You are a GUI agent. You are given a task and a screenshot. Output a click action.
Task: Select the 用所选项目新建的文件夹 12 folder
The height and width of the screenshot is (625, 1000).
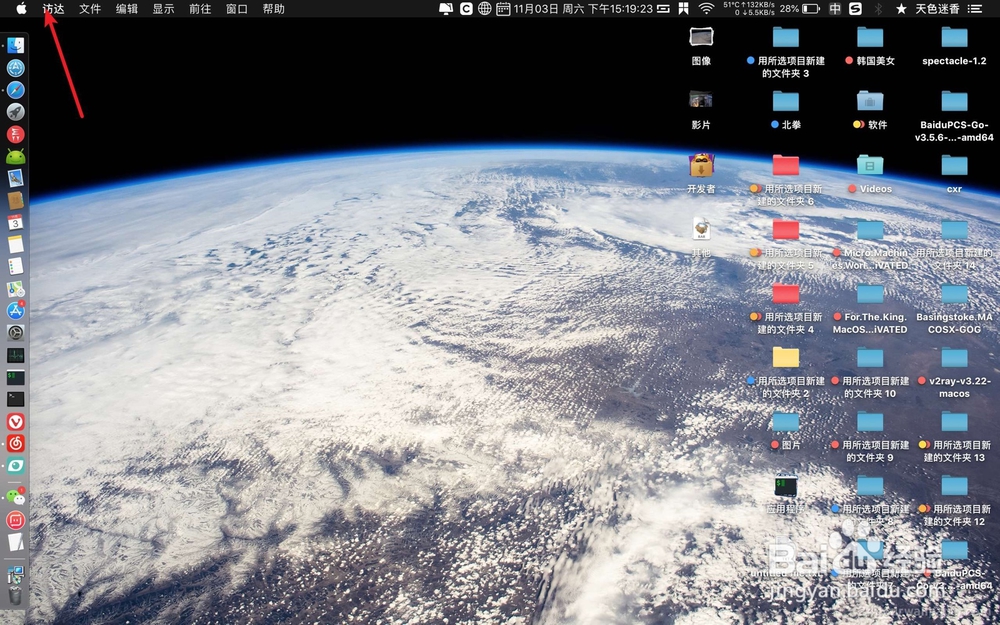coord(954,485)
